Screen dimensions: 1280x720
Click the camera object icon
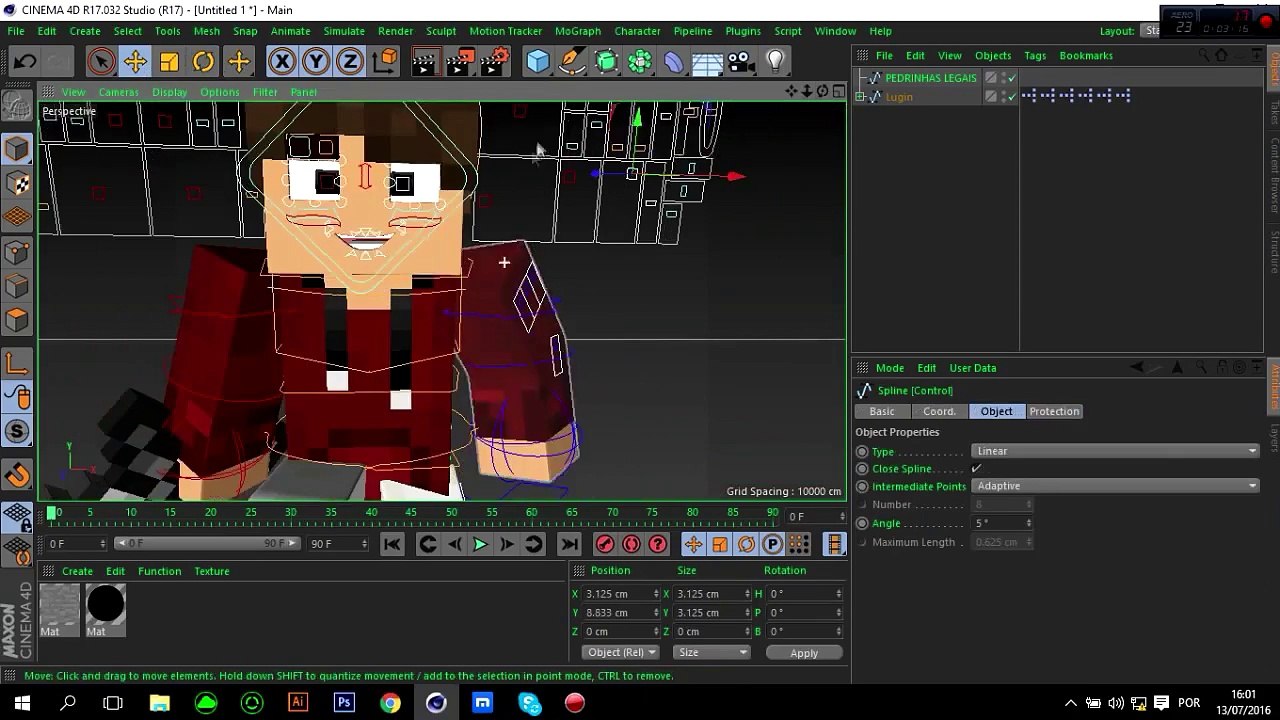pyautogui.click(x=741, y=62)
